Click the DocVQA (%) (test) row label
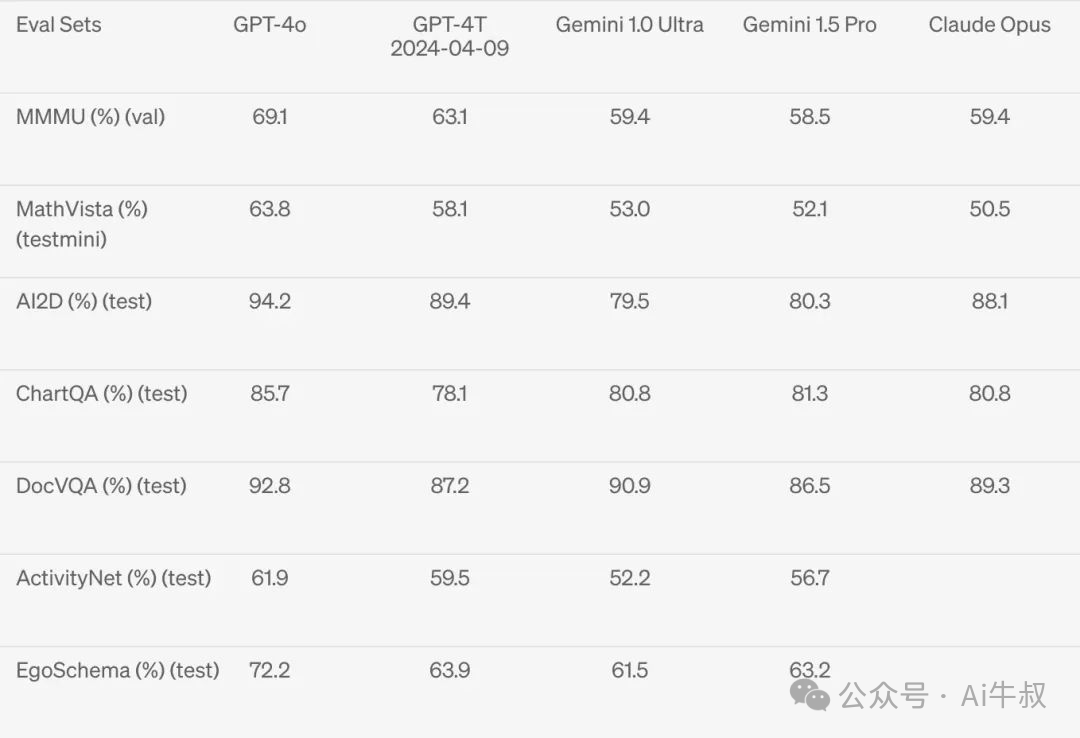This screenshot has height=738, width=1080. click(x=101, y=486)
